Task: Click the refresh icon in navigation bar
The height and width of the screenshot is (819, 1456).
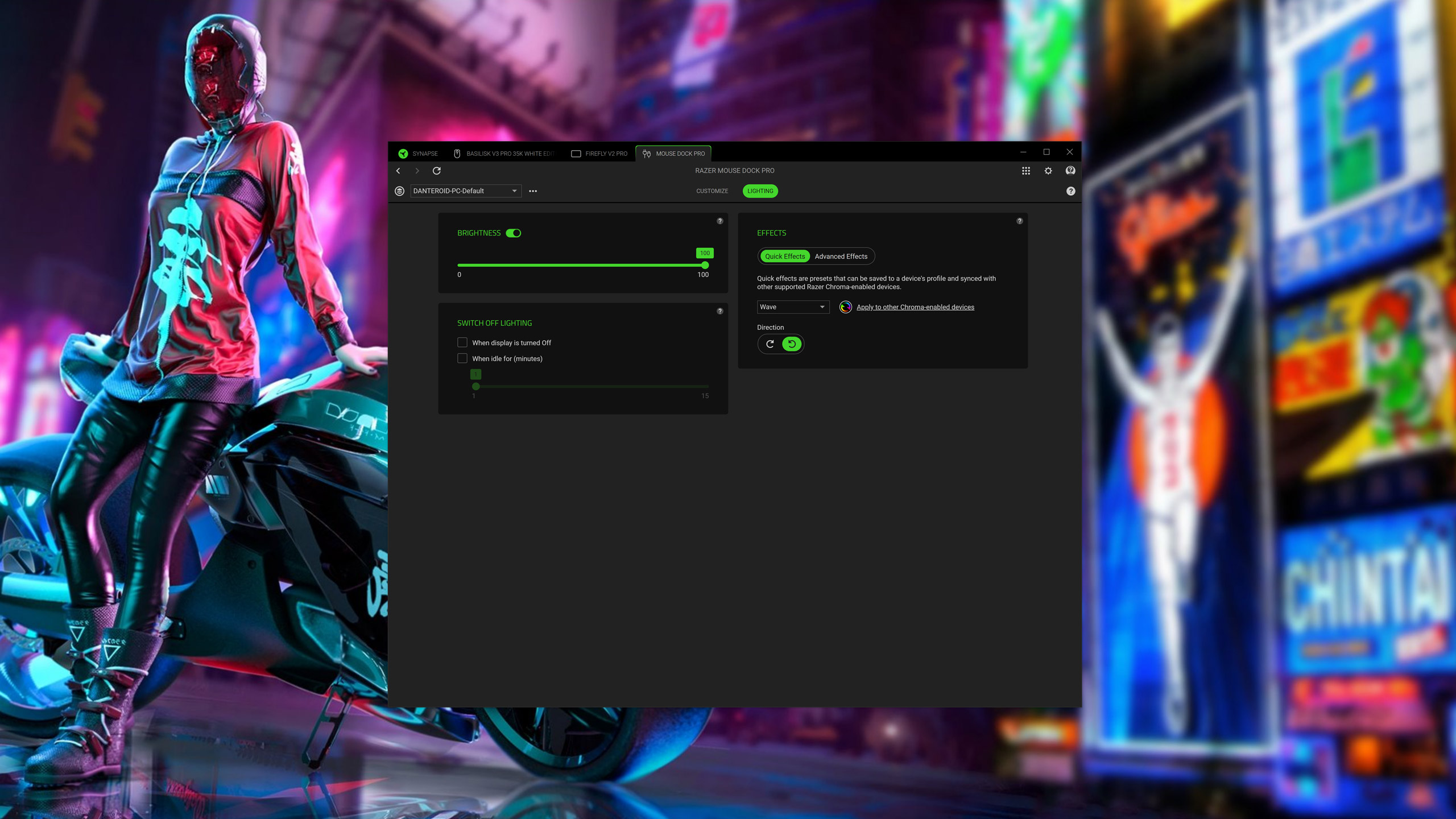Action: (x=437, y=171)
